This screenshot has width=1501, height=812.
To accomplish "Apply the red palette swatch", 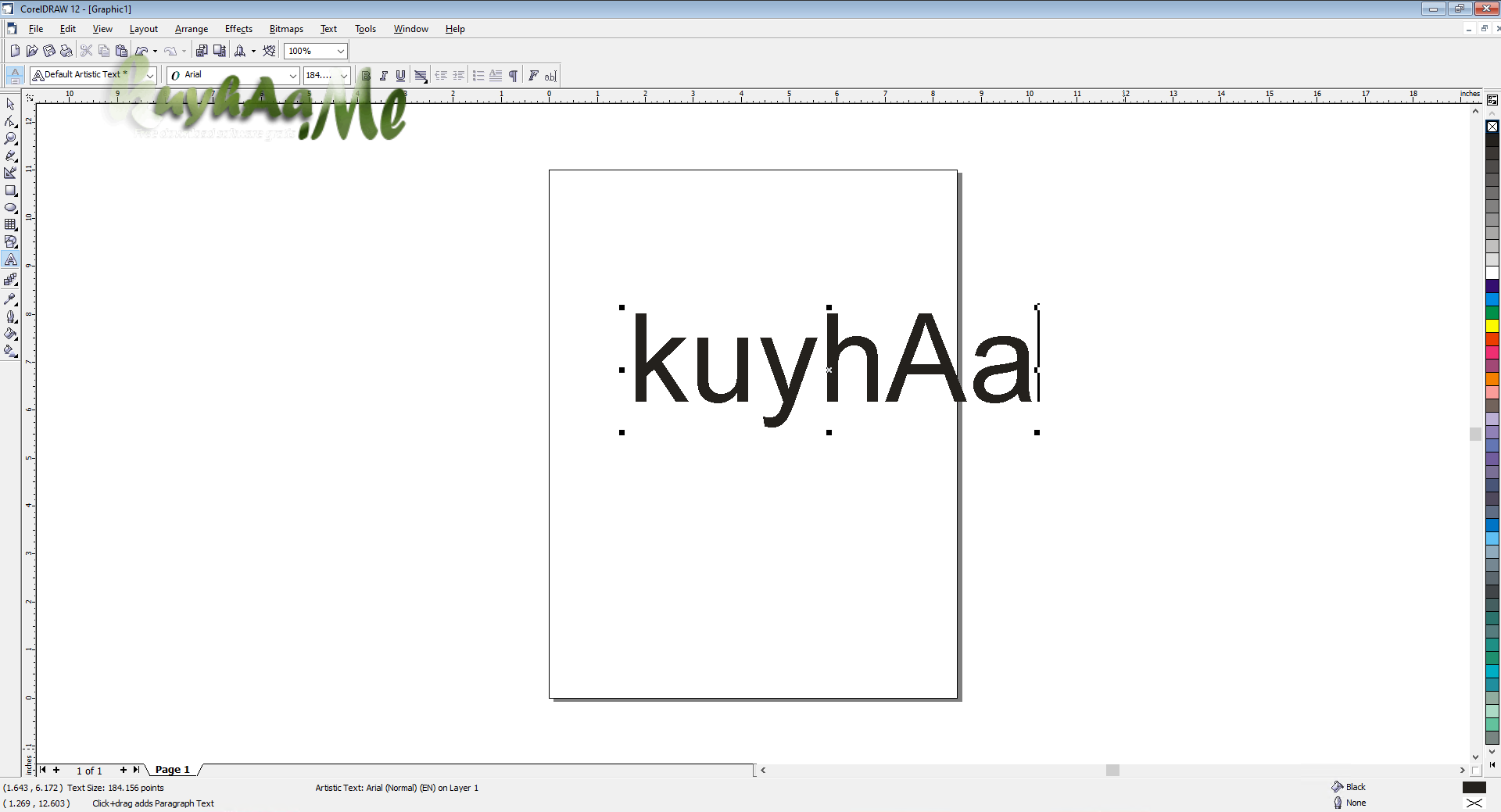I will tap(1492, 338).
